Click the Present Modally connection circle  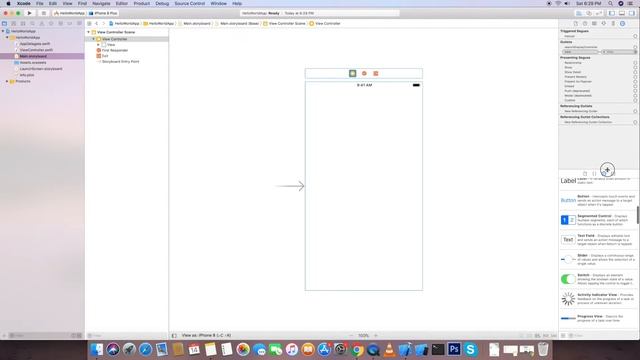coord(635,77)
